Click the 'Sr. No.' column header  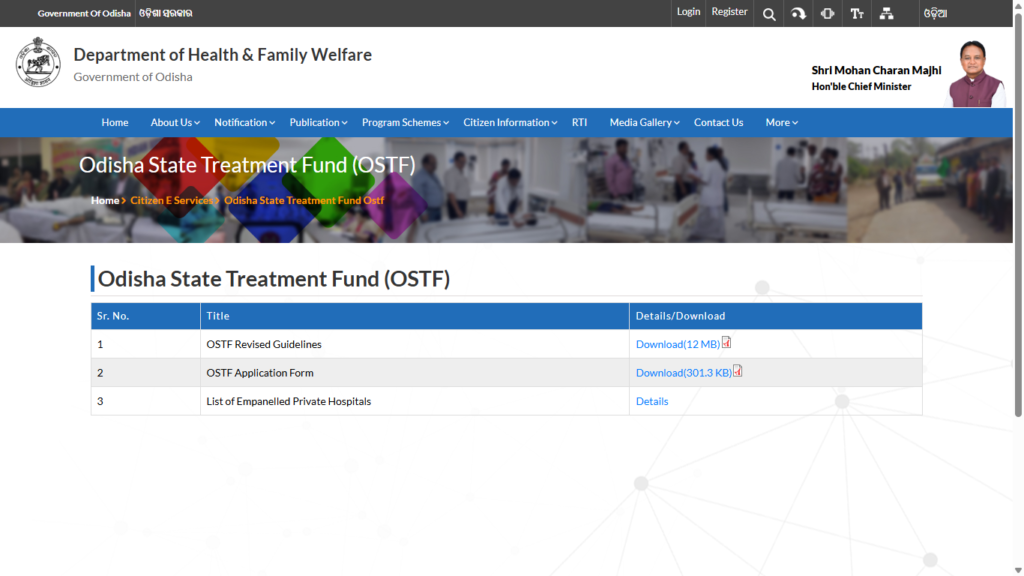pos(146,316)
